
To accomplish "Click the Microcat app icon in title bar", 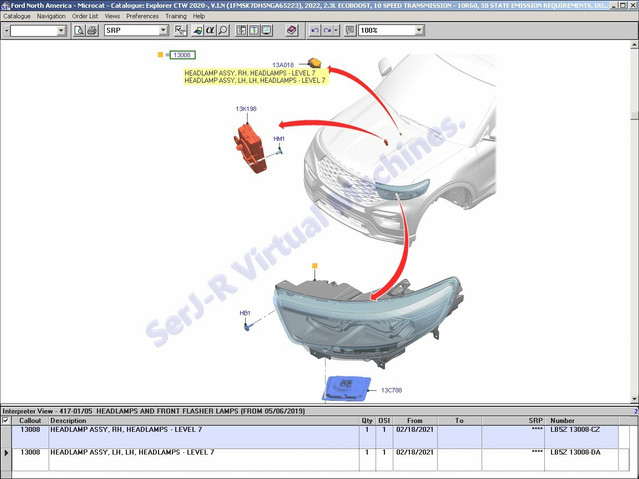I will 5,5.
